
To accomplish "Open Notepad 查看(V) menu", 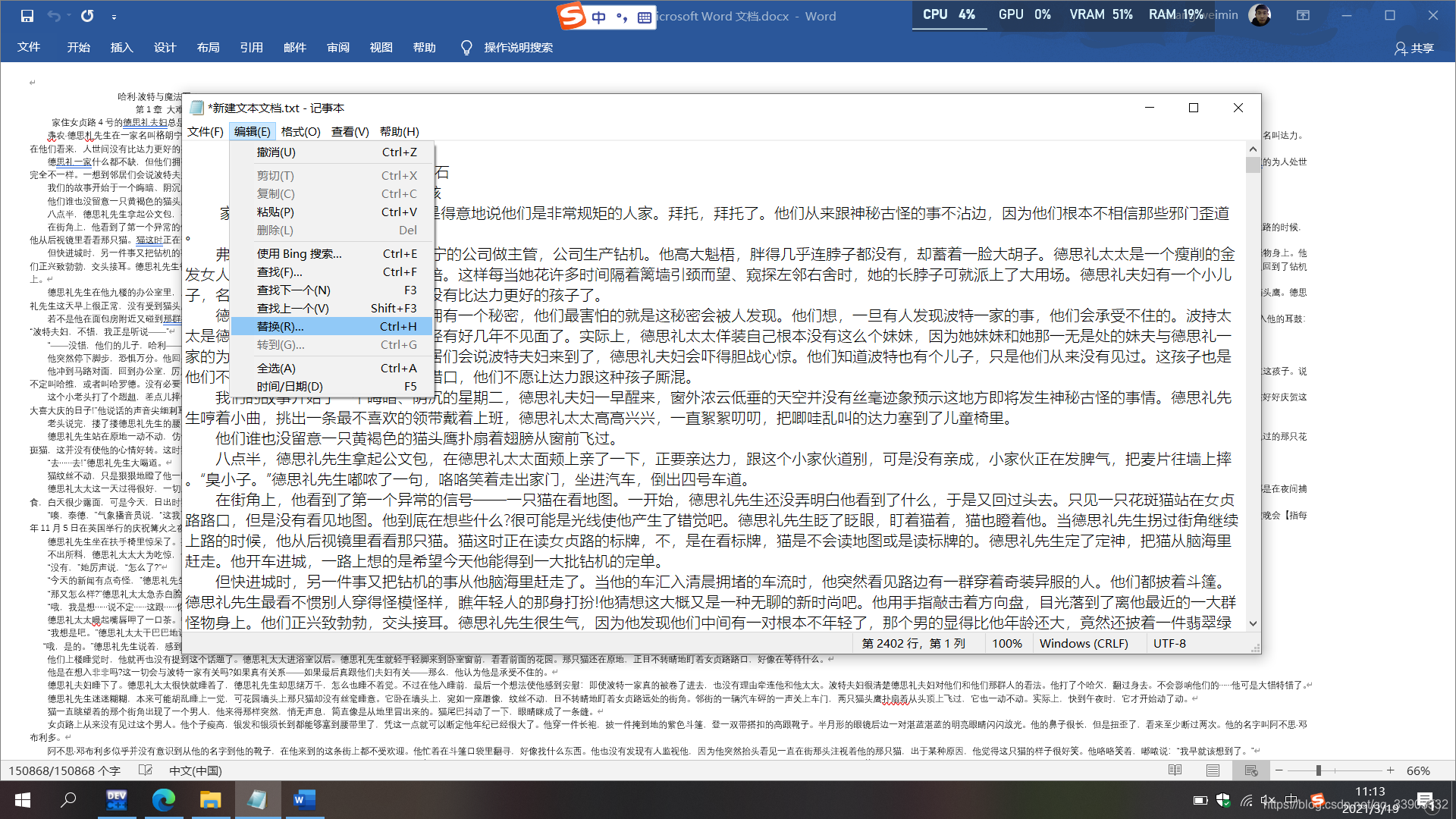I will [350, 132].
